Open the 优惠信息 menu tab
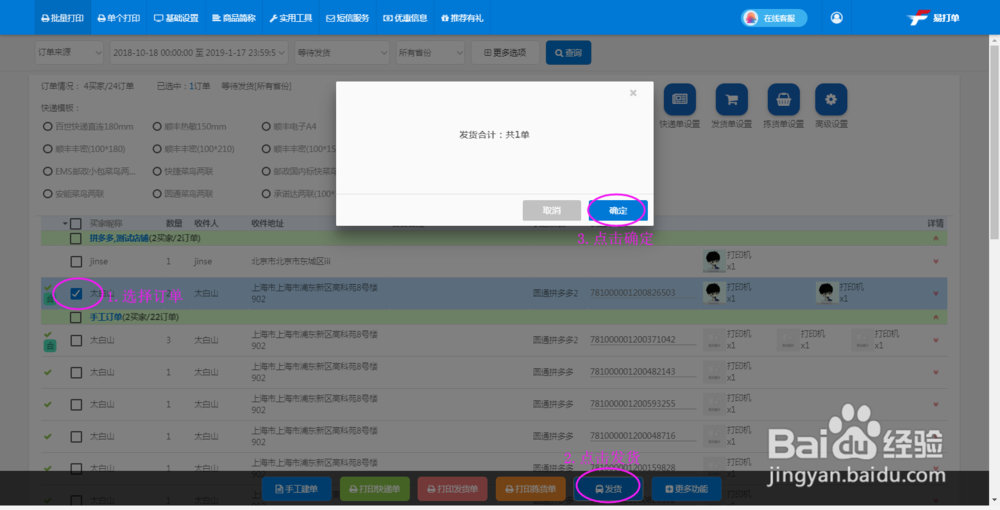Image resolution: width=1000 pixels, height=510 pixels. [x=405, y=18]
